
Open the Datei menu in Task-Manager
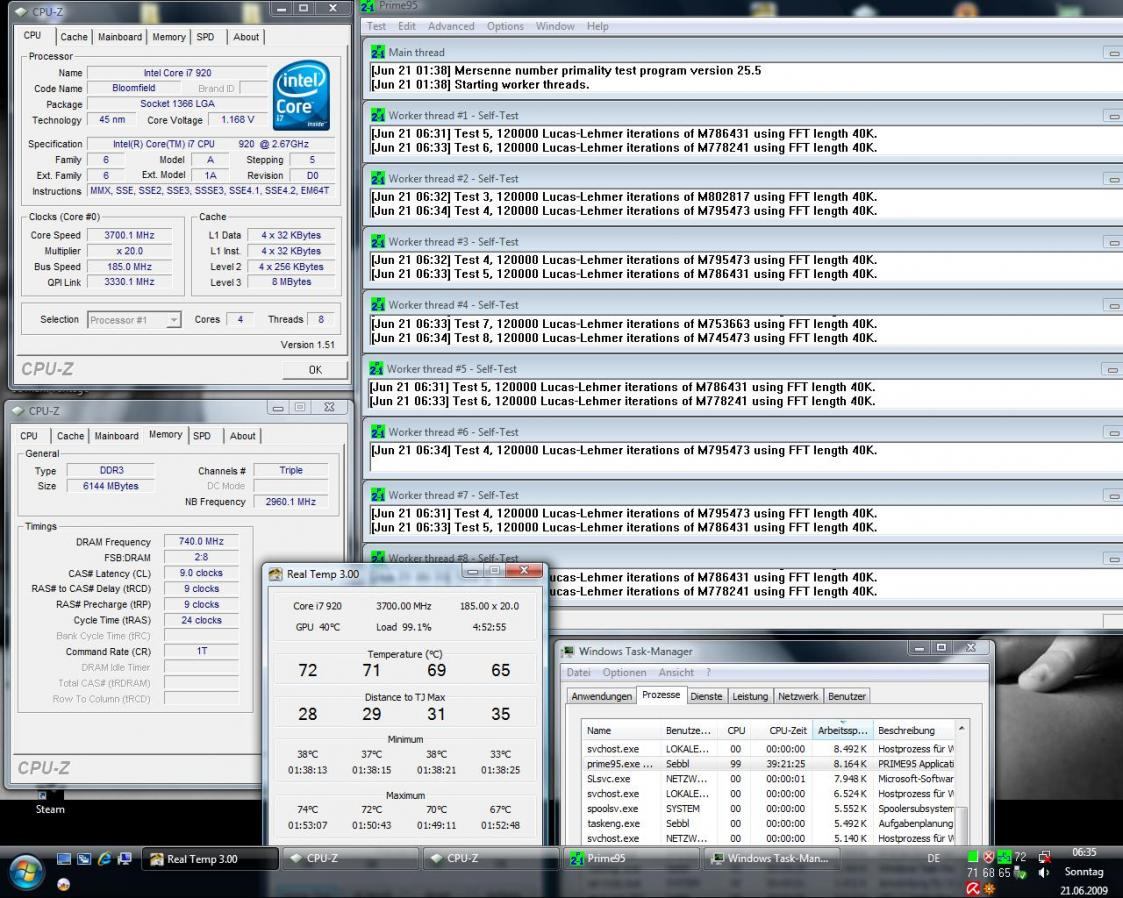(x=579, y=672)
